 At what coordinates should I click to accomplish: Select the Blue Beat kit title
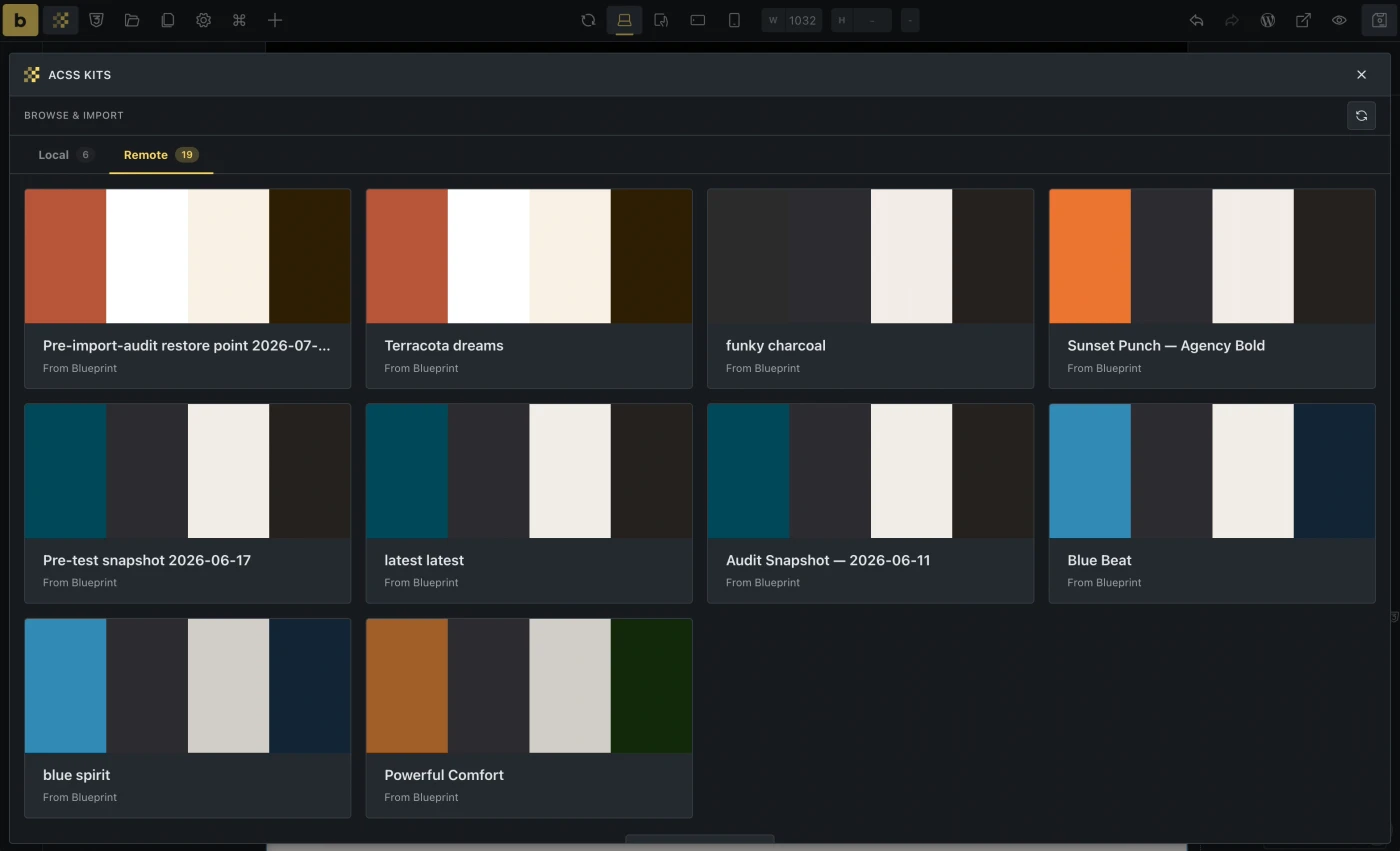[1099, 561]
